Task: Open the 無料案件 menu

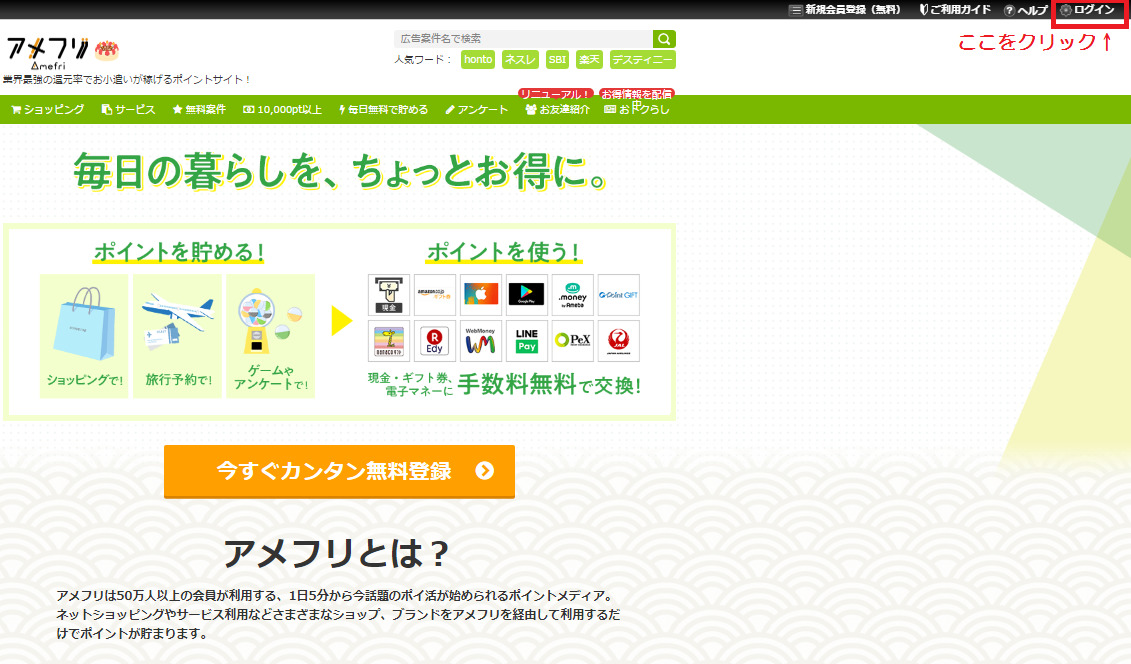Action: pos(199,110)
